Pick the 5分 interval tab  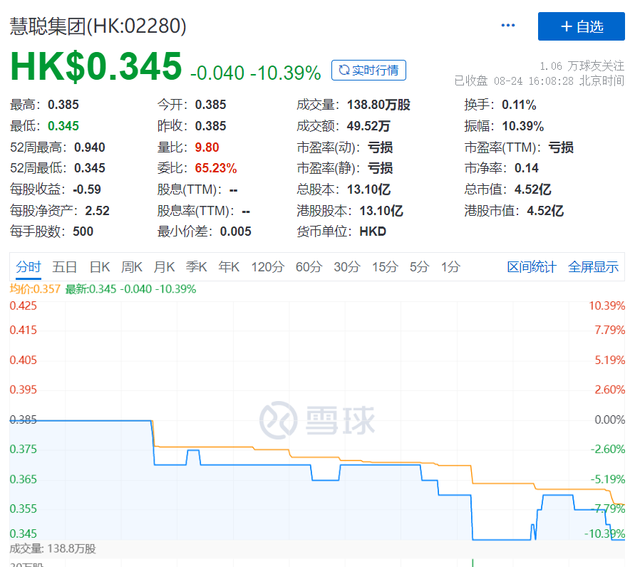(419, 267)
